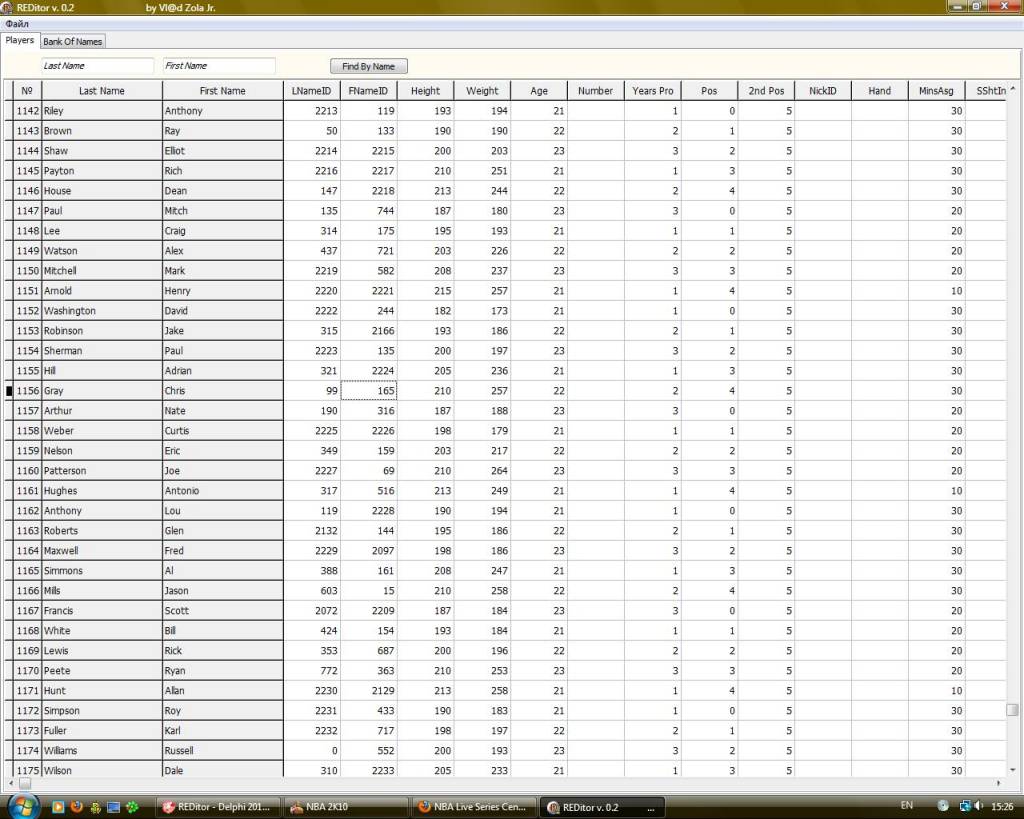Launch Firefox from the quick launch bar
1024x819 pixels.
tap(76, 807)
